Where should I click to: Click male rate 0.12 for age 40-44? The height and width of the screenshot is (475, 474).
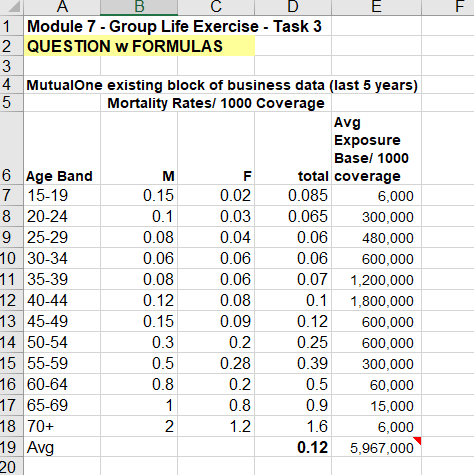coord(139,300)
